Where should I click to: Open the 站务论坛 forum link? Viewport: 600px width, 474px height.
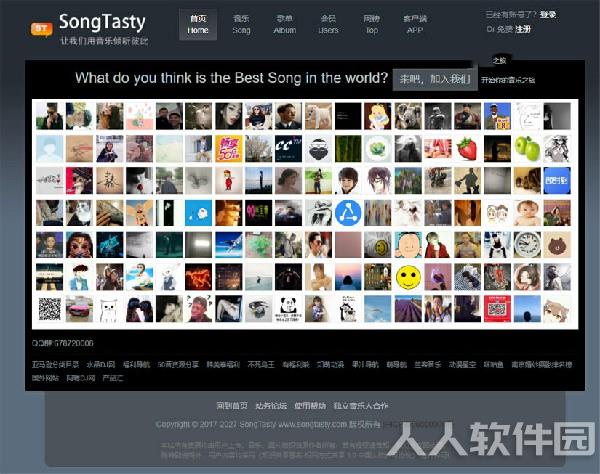tap(271, 406)
